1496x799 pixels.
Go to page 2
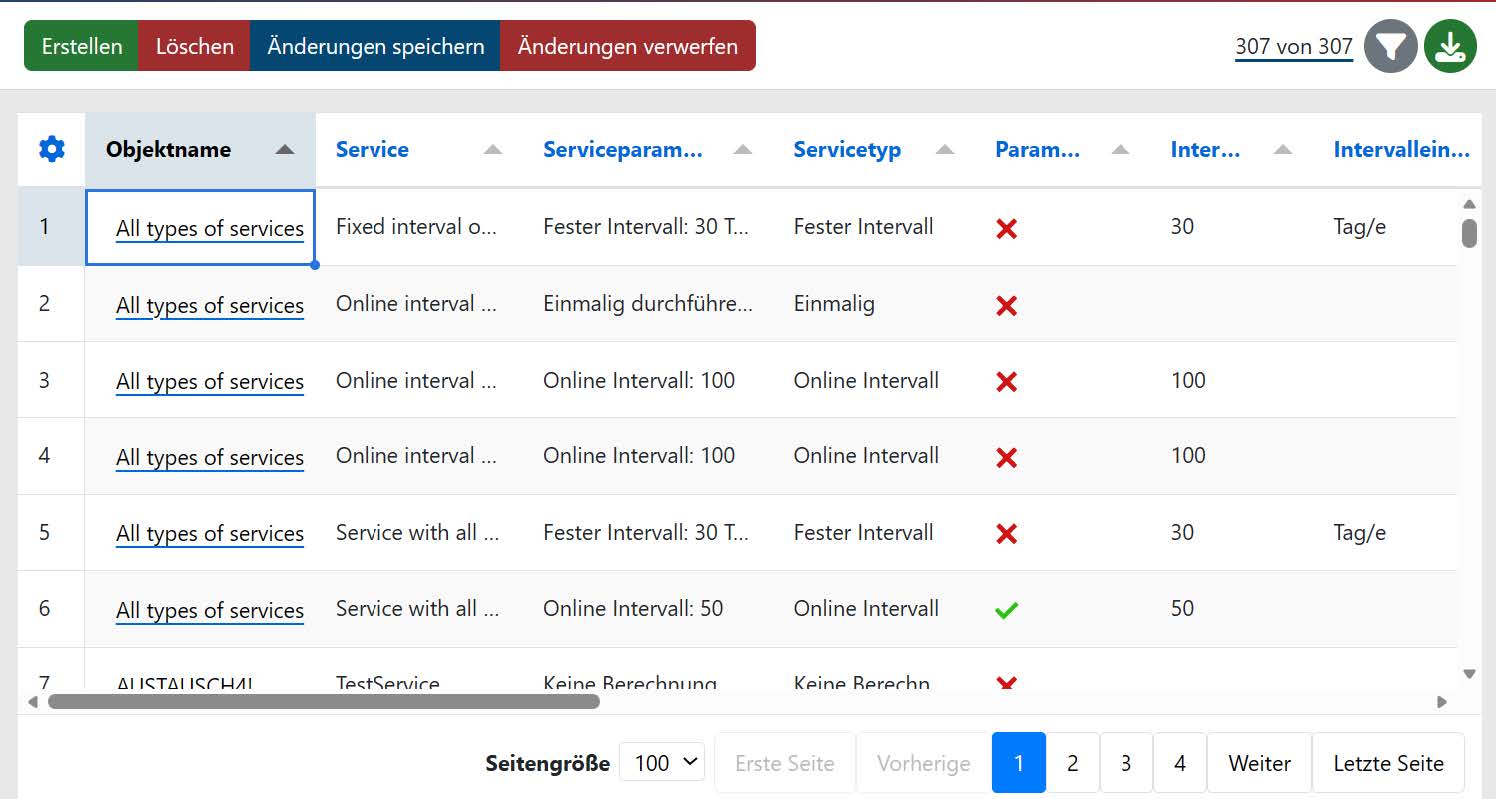pos(1072,763)
